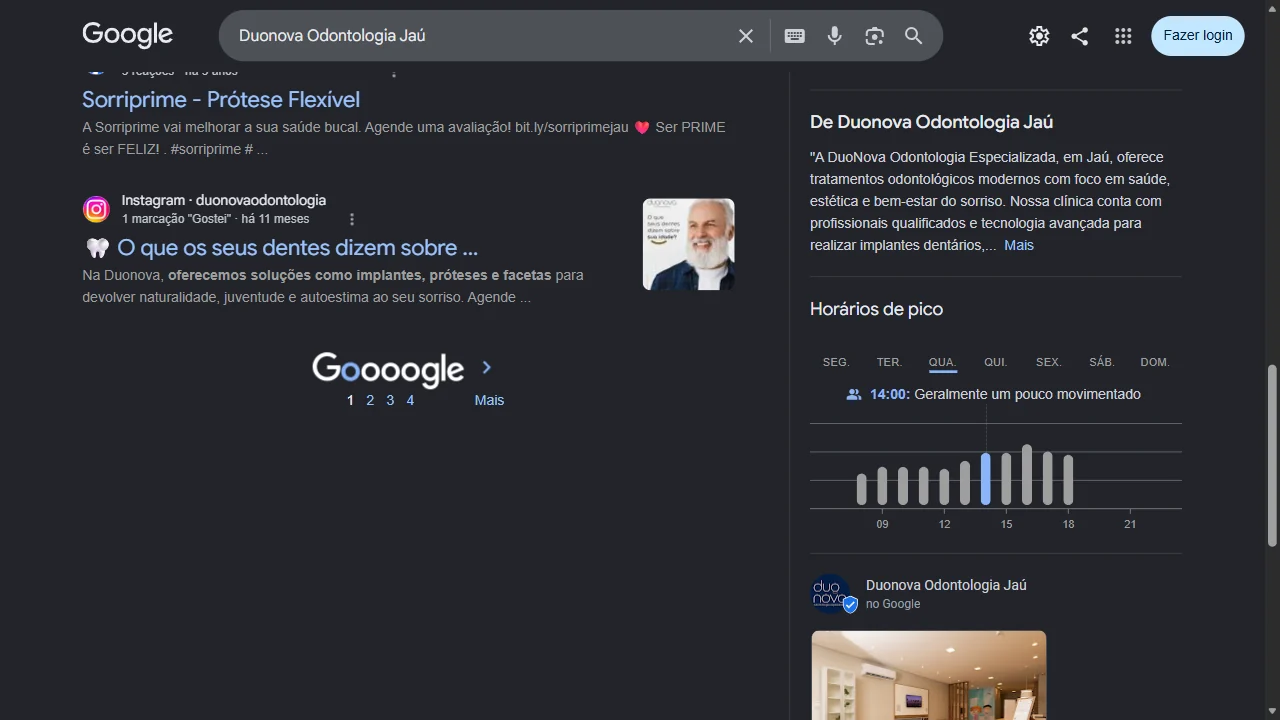Image resolution: width=1280 pixels, height=720 pixels.
Task: Click the magnifying glass search button
Action: point(914,36)
